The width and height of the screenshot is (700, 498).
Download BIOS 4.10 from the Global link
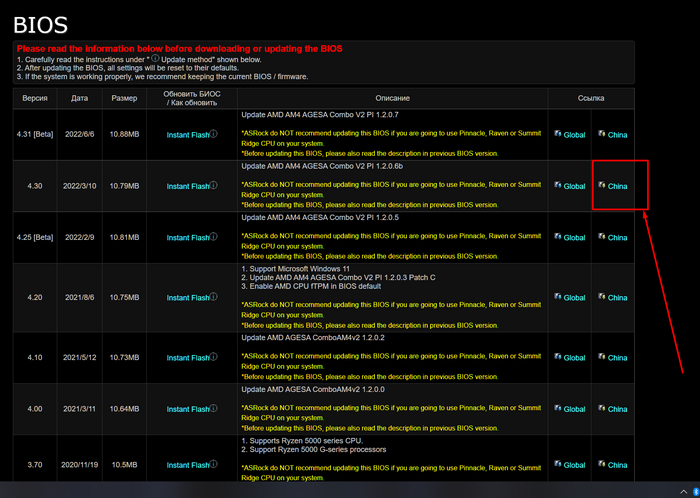click(x=574, y=358)
